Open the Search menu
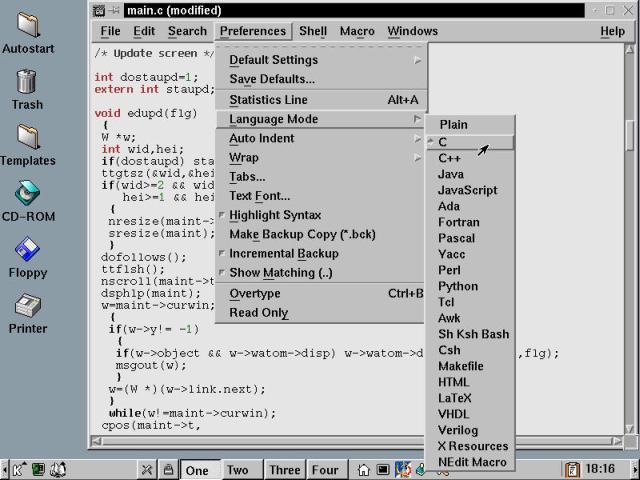Screen dimensions: 640x480 point(187,31)
